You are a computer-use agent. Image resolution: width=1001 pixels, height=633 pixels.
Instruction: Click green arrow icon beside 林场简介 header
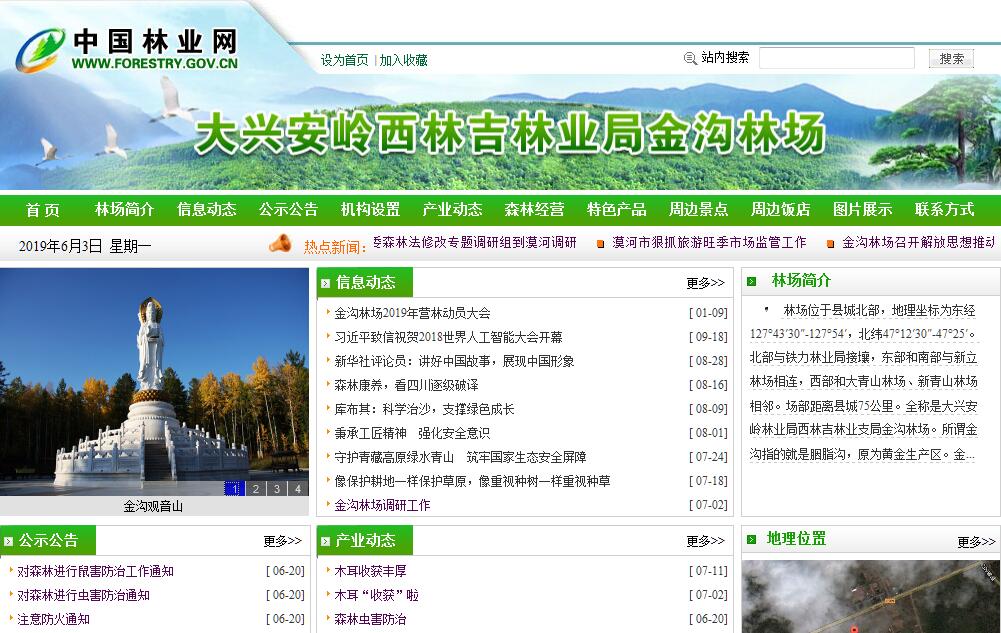click(751, 281)
